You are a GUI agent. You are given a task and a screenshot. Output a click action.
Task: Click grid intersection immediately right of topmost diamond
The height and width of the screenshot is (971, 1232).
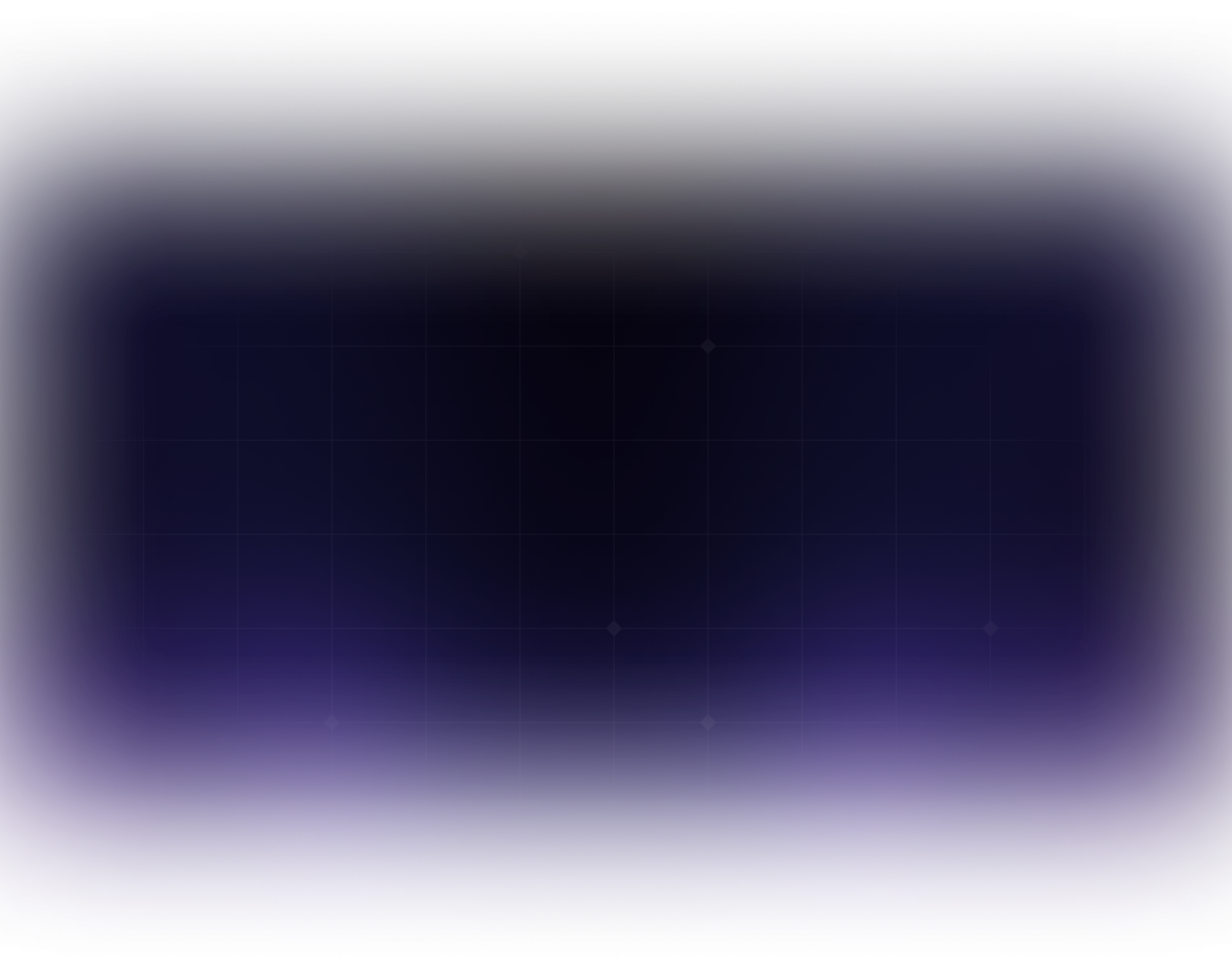[614, 252]
